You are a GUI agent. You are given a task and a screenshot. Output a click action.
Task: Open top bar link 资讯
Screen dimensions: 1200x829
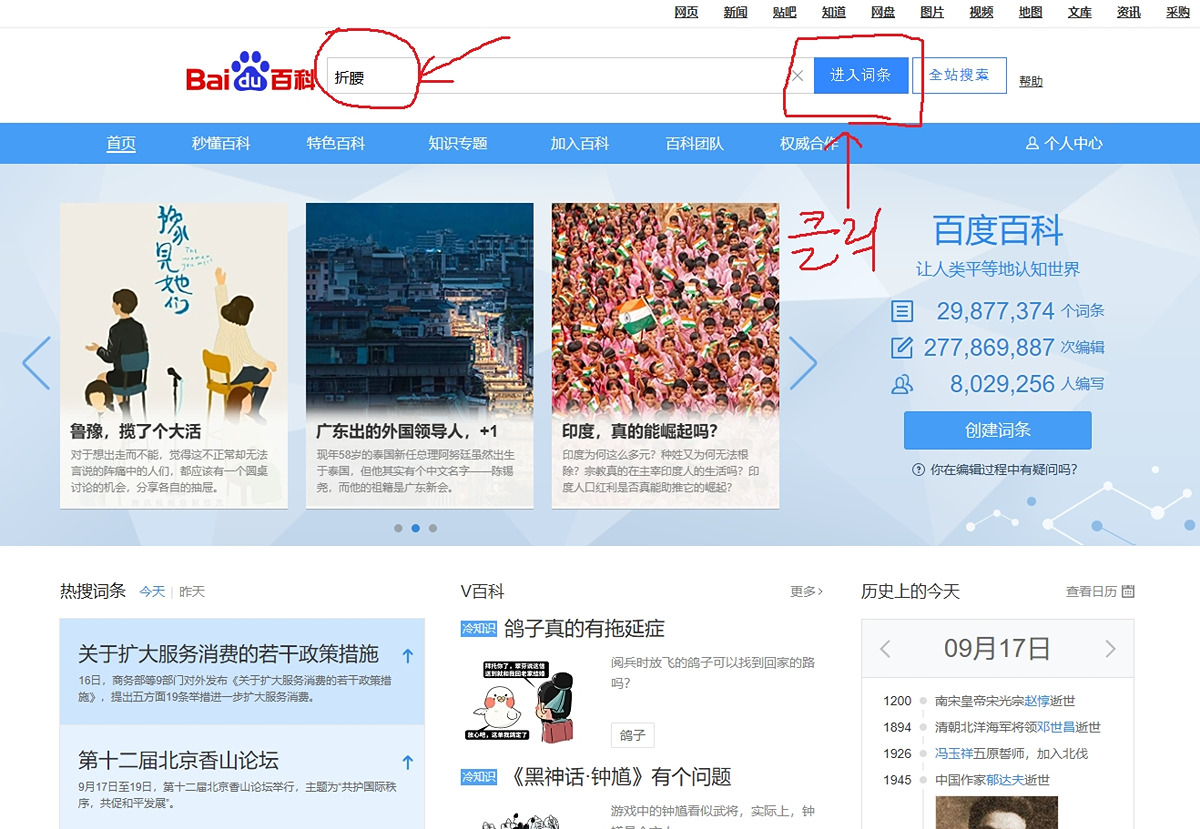[1129, 12]
